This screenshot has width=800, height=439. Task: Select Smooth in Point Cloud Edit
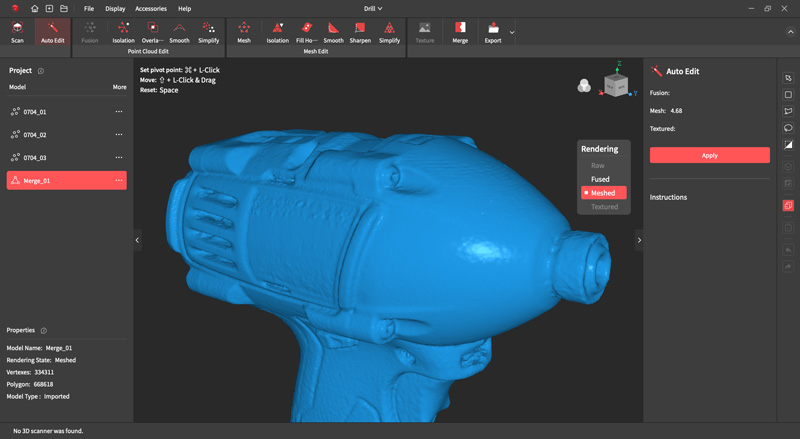[179, 32]
